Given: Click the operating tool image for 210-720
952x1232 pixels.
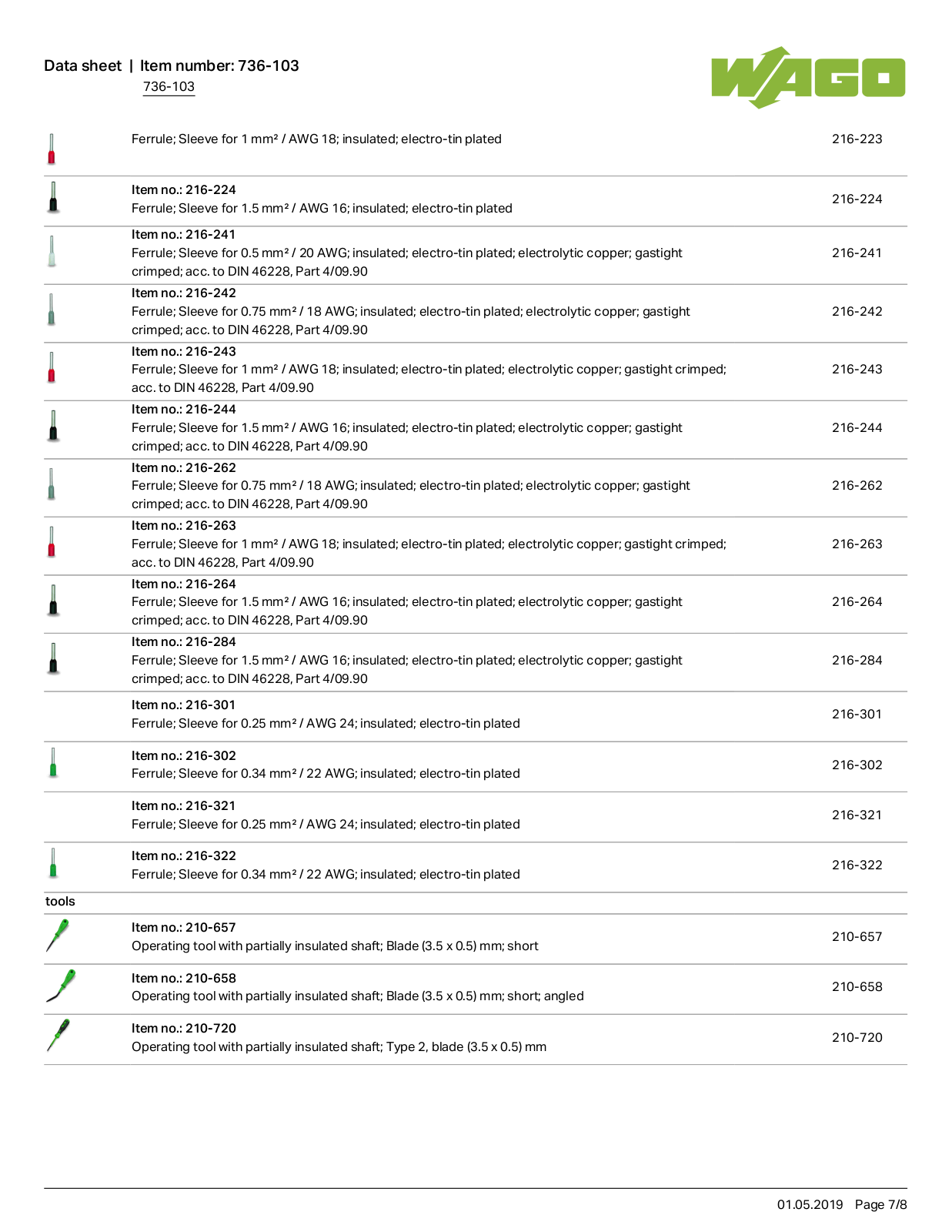Looking at the screenshot, I should [x=58, y=1036].
